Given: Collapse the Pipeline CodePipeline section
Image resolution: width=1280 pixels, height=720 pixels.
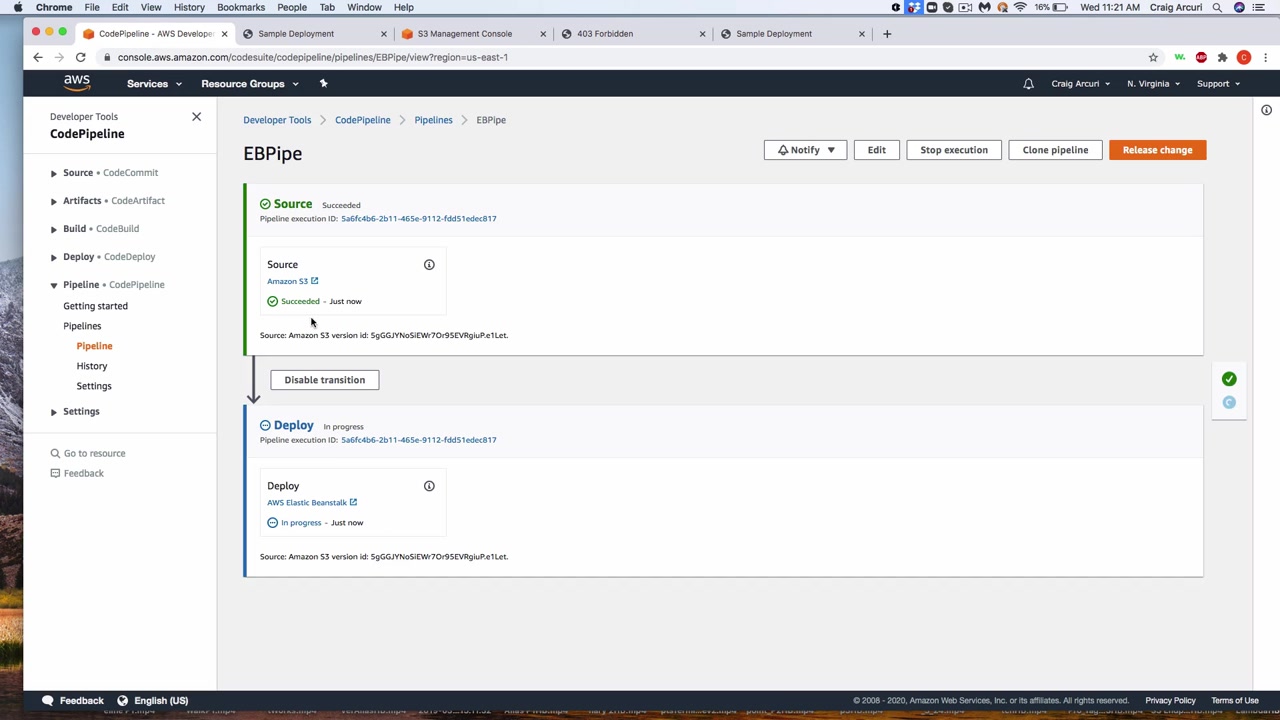Looking at the screenshot, I should pyautogui.click(x=54, y=285).
